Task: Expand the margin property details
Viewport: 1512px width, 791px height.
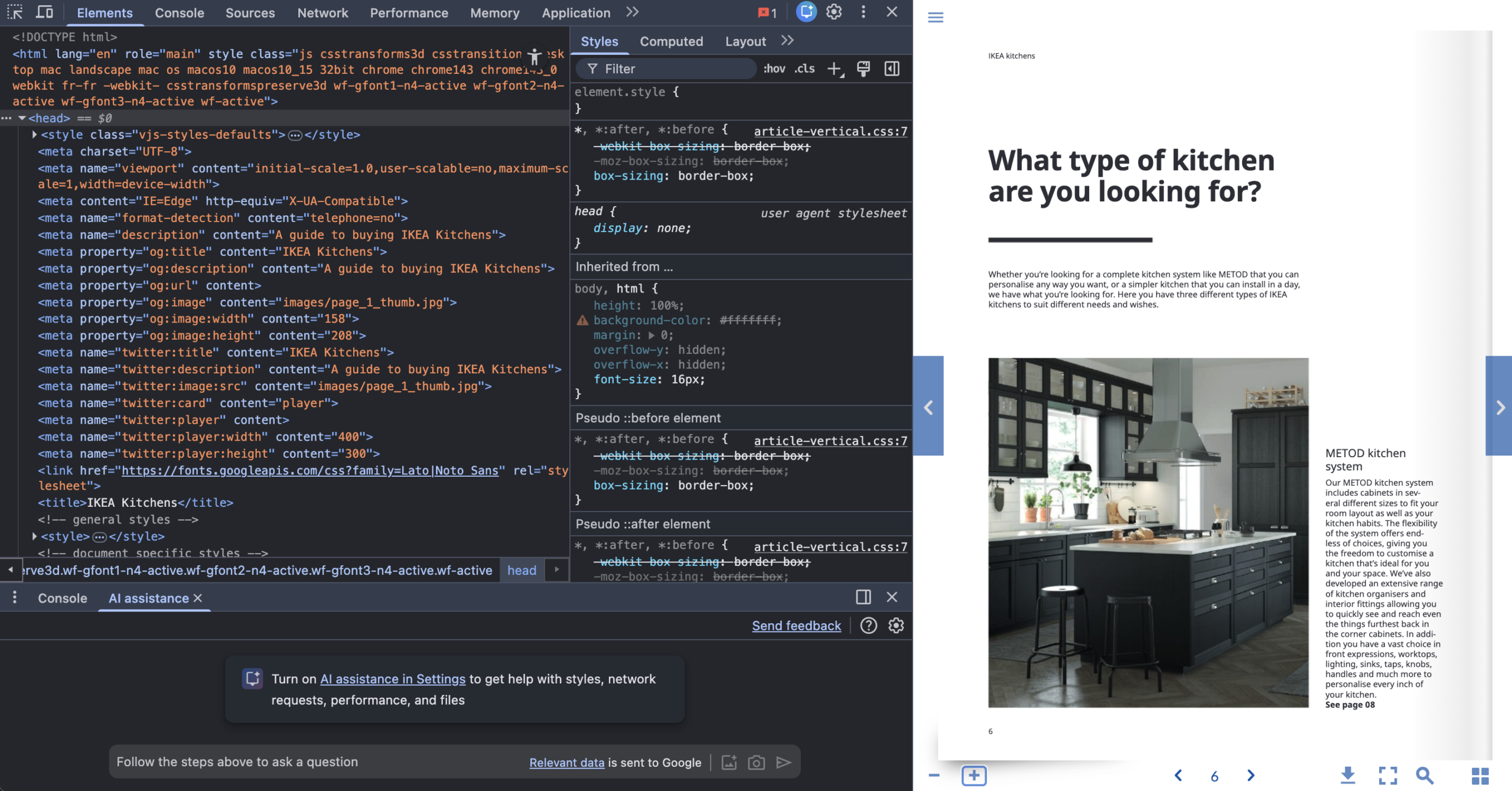Action: click(x=652, y=335)
